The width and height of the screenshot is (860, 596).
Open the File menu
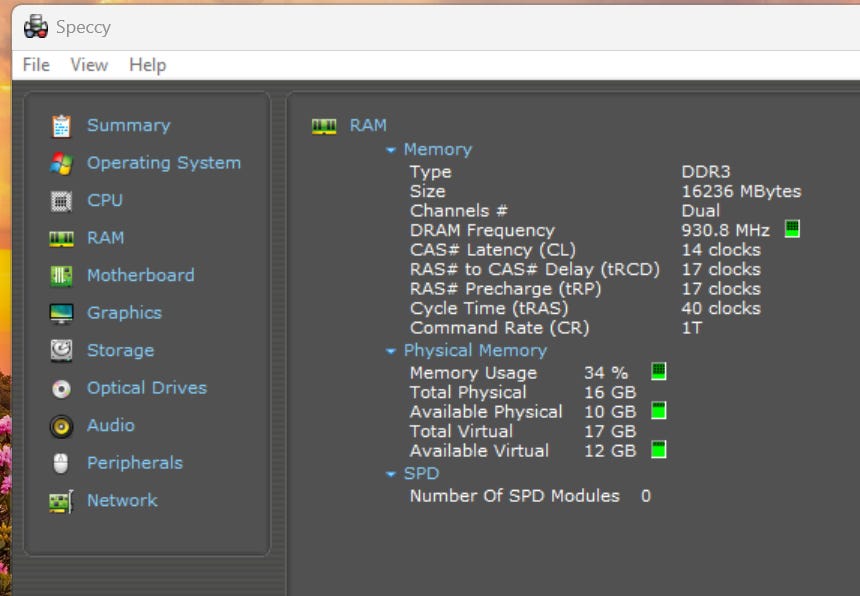(36, 65)
